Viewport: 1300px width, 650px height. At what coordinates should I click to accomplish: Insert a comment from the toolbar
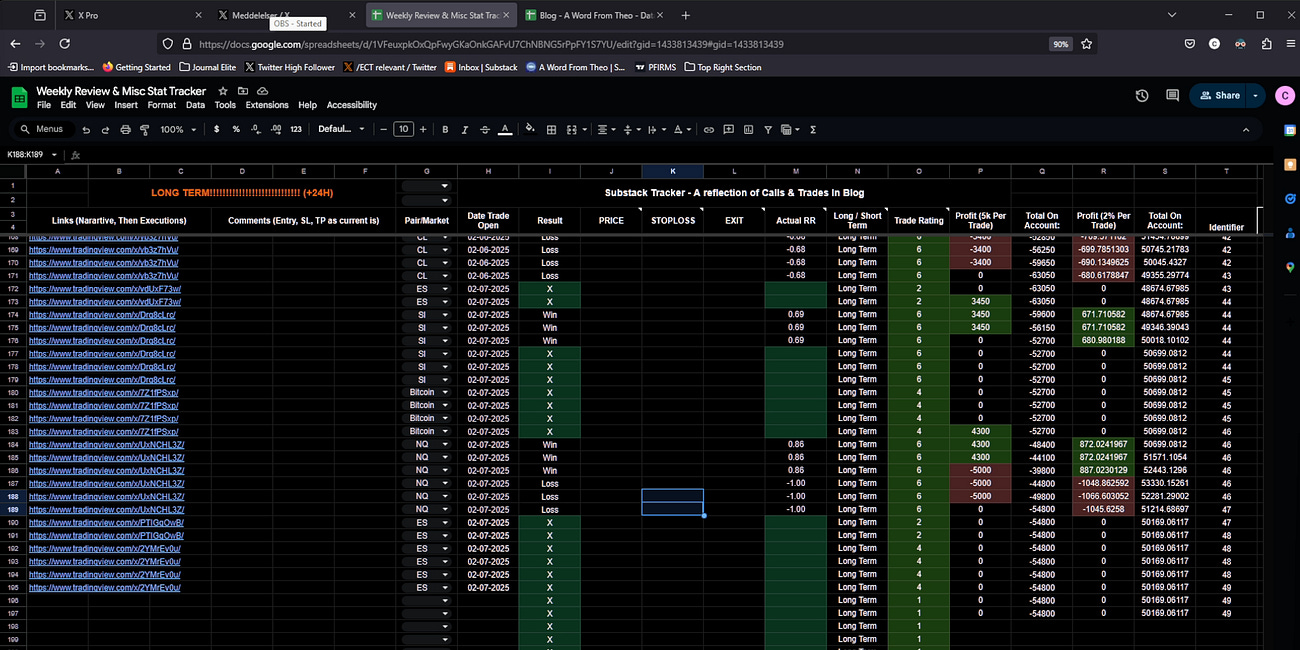click(729, 129)
